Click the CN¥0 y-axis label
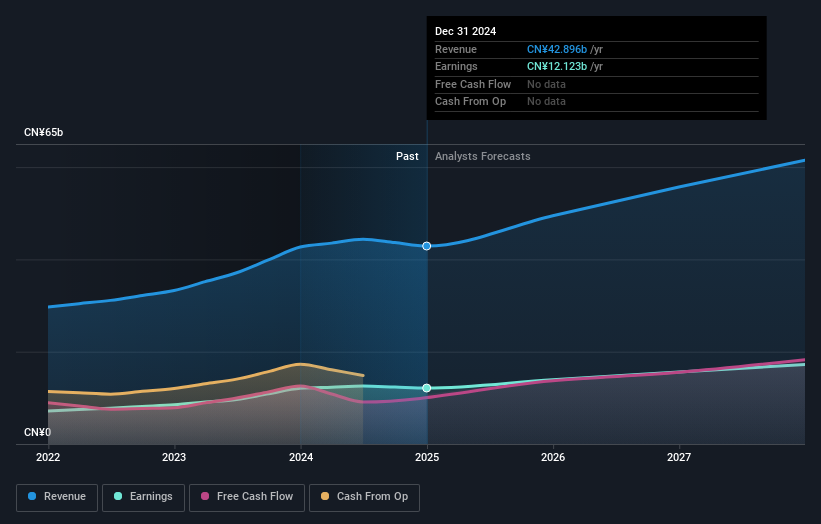Screen dimensions: 821x524 tap(37, 432)
